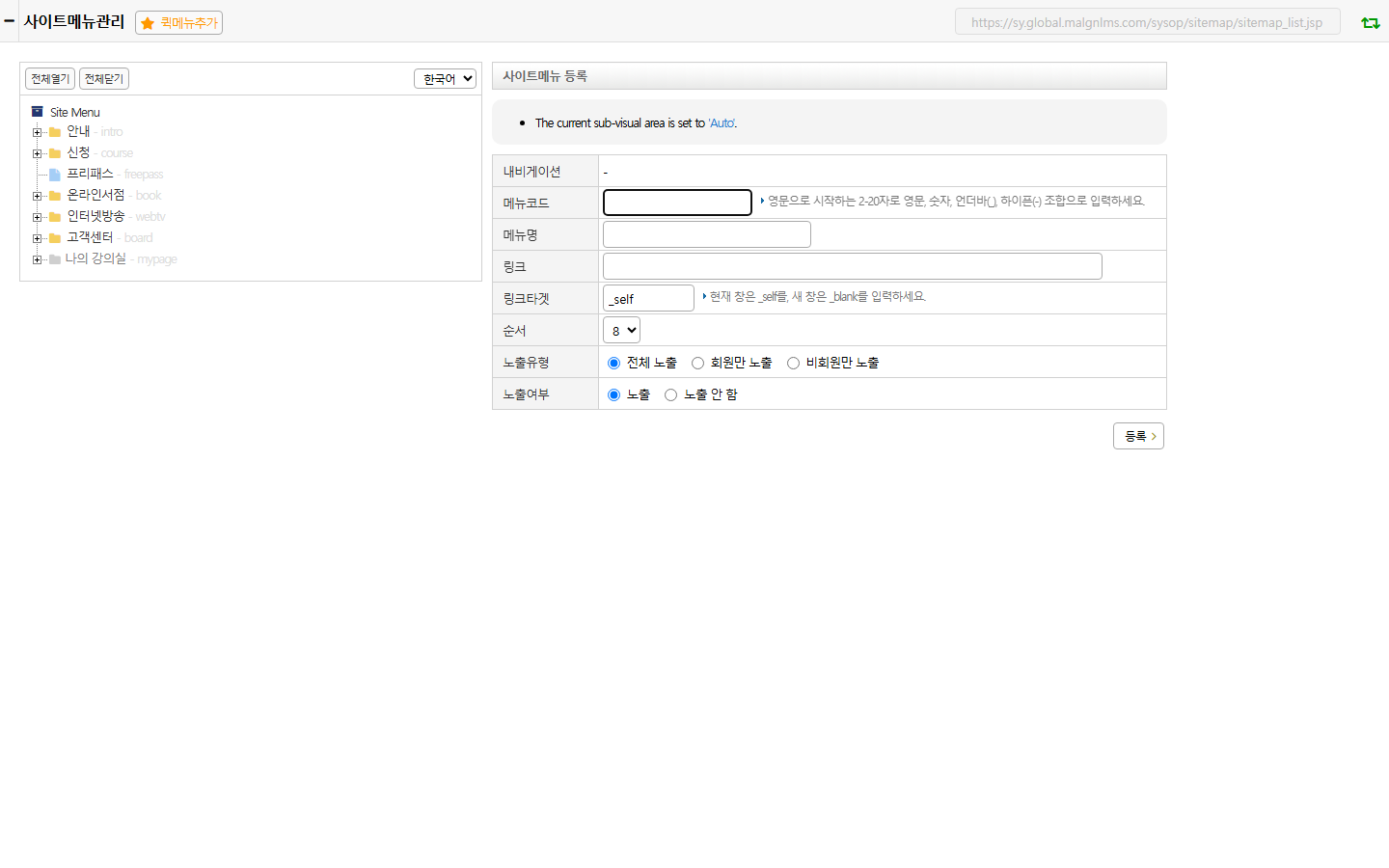This screenshot has width=1389, height=868.
Task: Click the Site Menu root label
Action: tap(75, 112)
